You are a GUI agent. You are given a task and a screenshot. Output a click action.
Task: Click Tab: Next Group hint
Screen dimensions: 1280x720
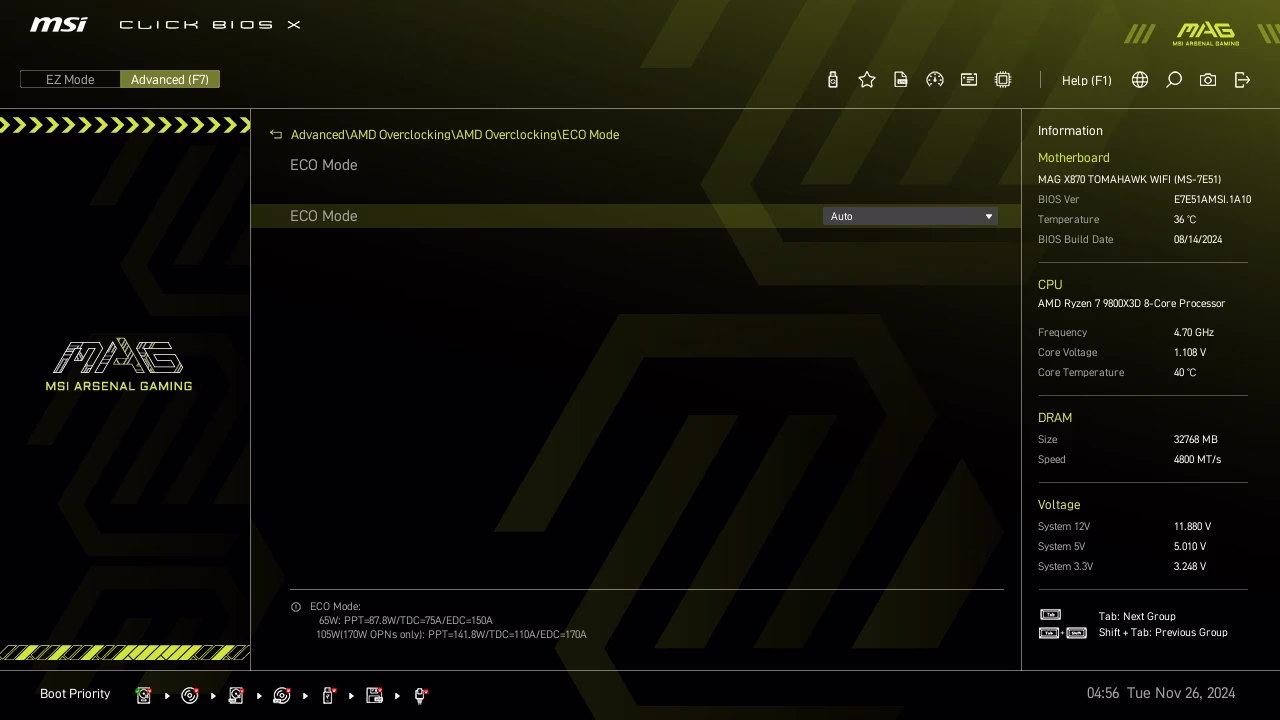[1137, 617]
